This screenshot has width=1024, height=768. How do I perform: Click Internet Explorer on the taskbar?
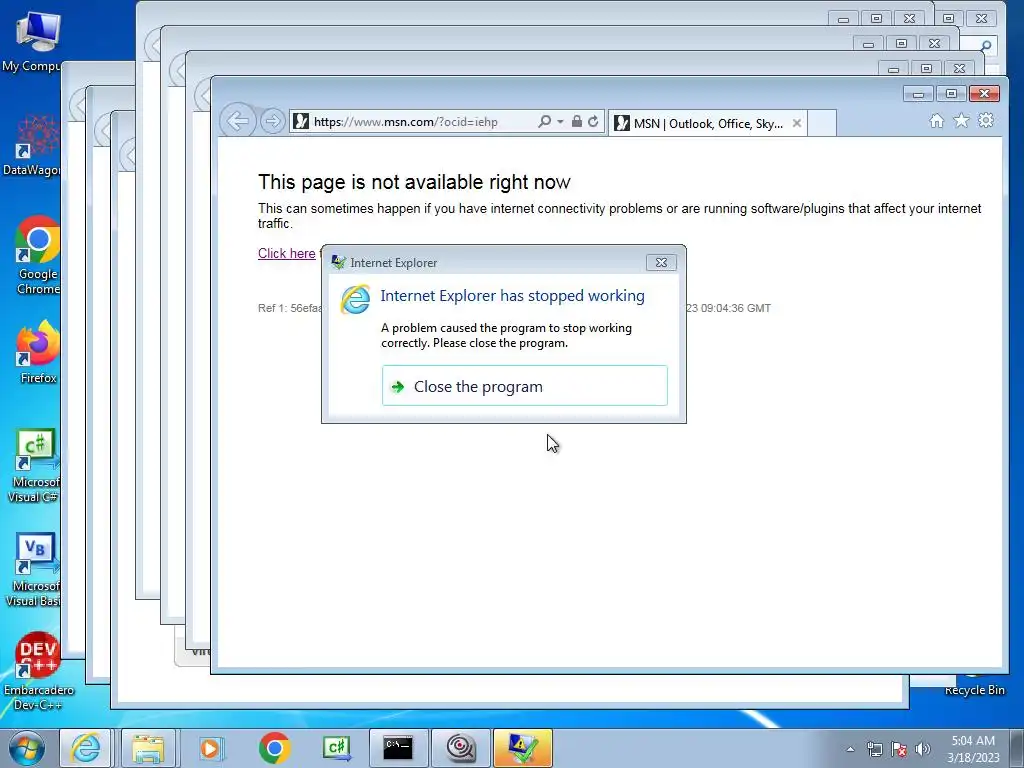(86, 748)
